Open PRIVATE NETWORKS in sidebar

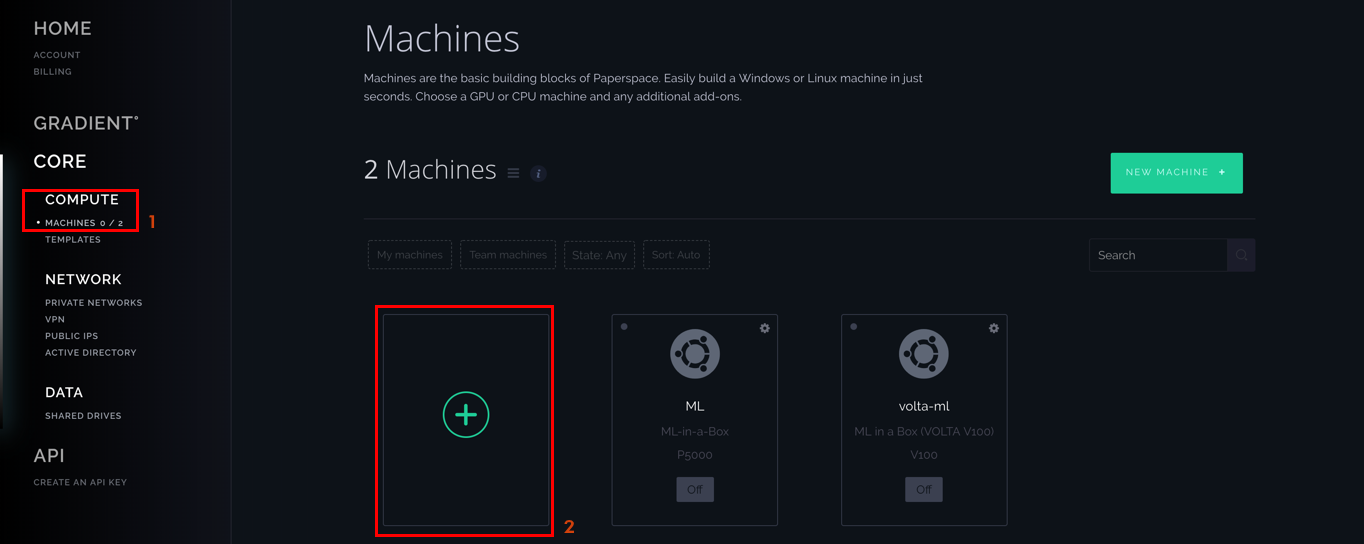tap(94, 303)
